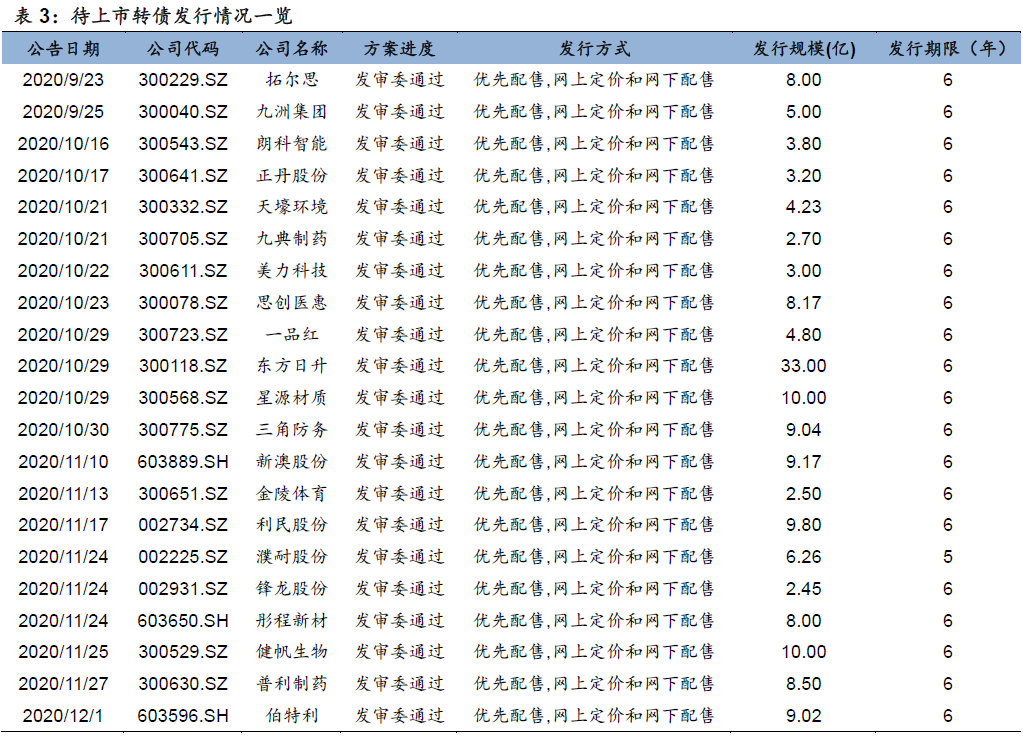The height and width of the screenshot is (737, 1023).
Task: Select company code 603889.SH
Action: 183,462
